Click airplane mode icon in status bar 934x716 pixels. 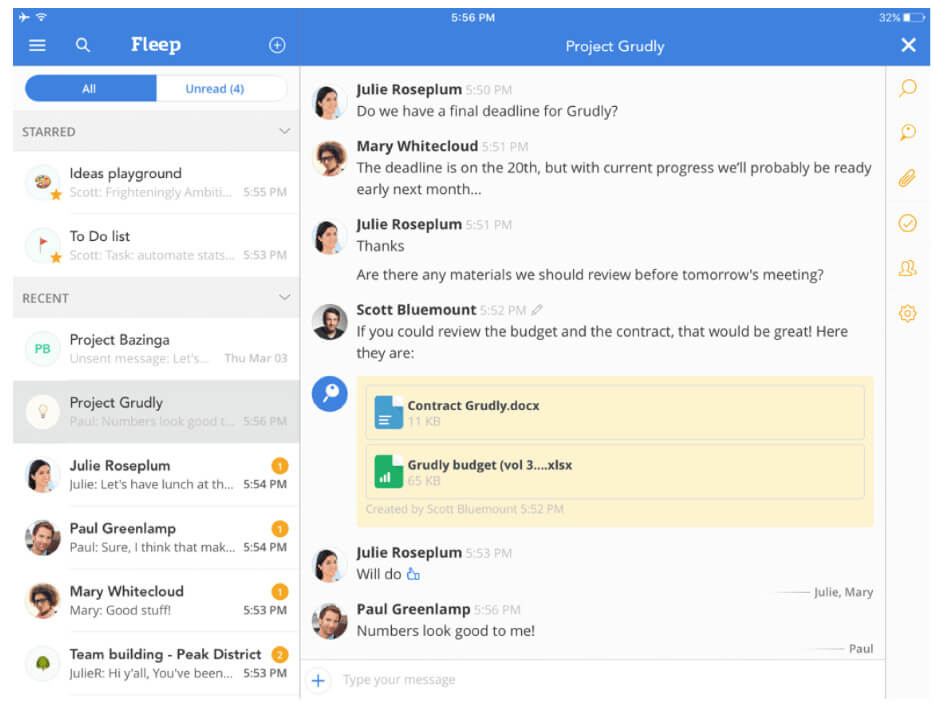pyautogui.click(x=24, y=17)
